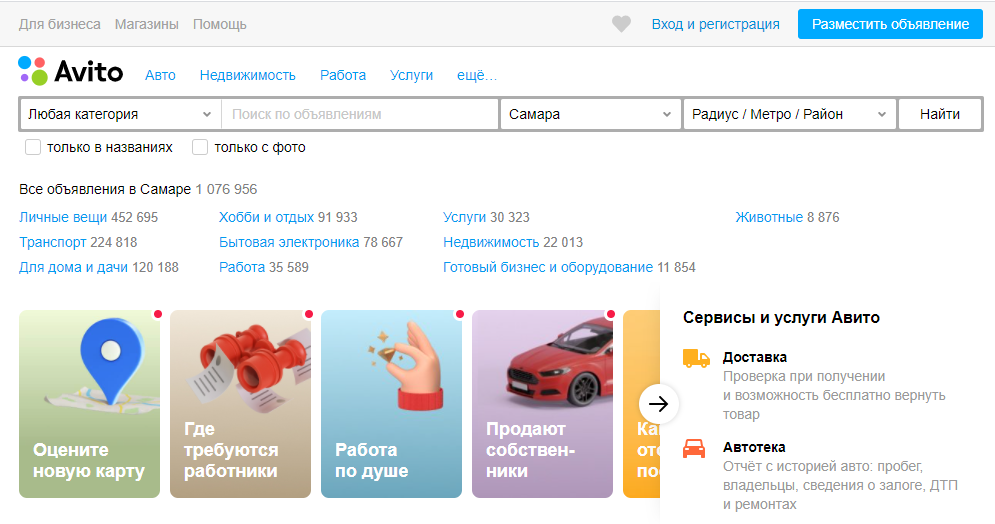The image size is (995, 524).
Task: Focus the "Поиск по объявлениям" search field
Action: [x=360, y=114]
